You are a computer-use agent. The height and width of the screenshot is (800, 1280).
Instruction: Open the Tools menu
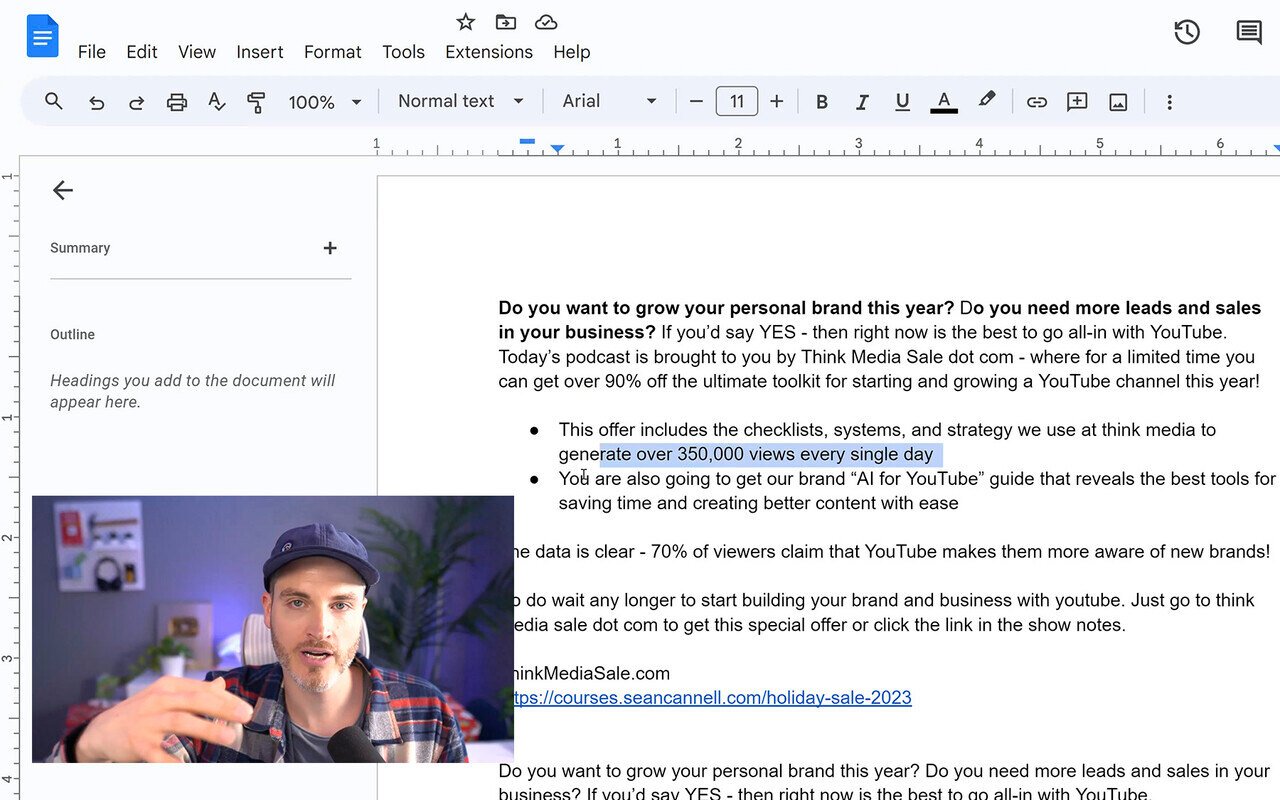tap(404, 52)
